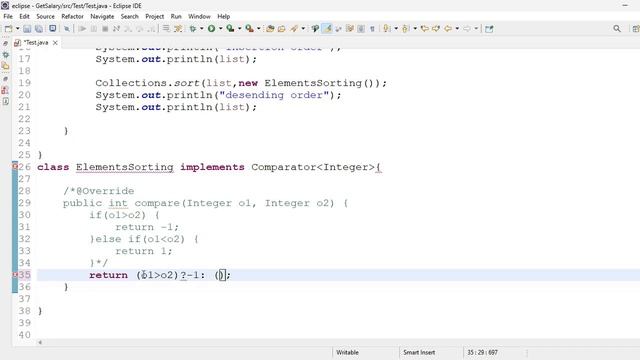Click the error marker on line 26
640x360 pixels.
[15, 167]
